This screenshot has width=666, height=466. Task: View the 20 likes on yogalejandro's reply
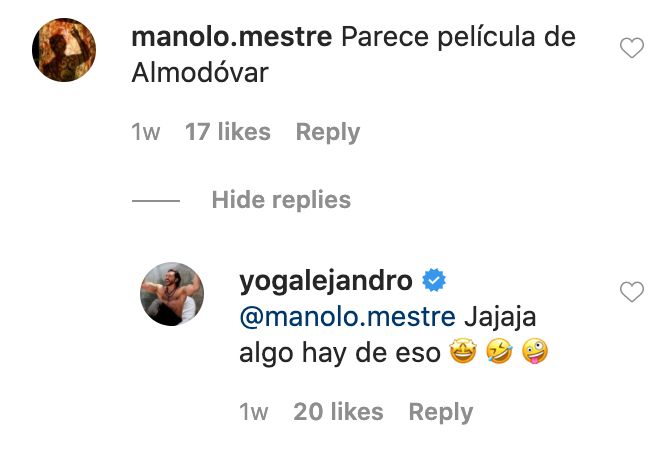coord(338,412)
